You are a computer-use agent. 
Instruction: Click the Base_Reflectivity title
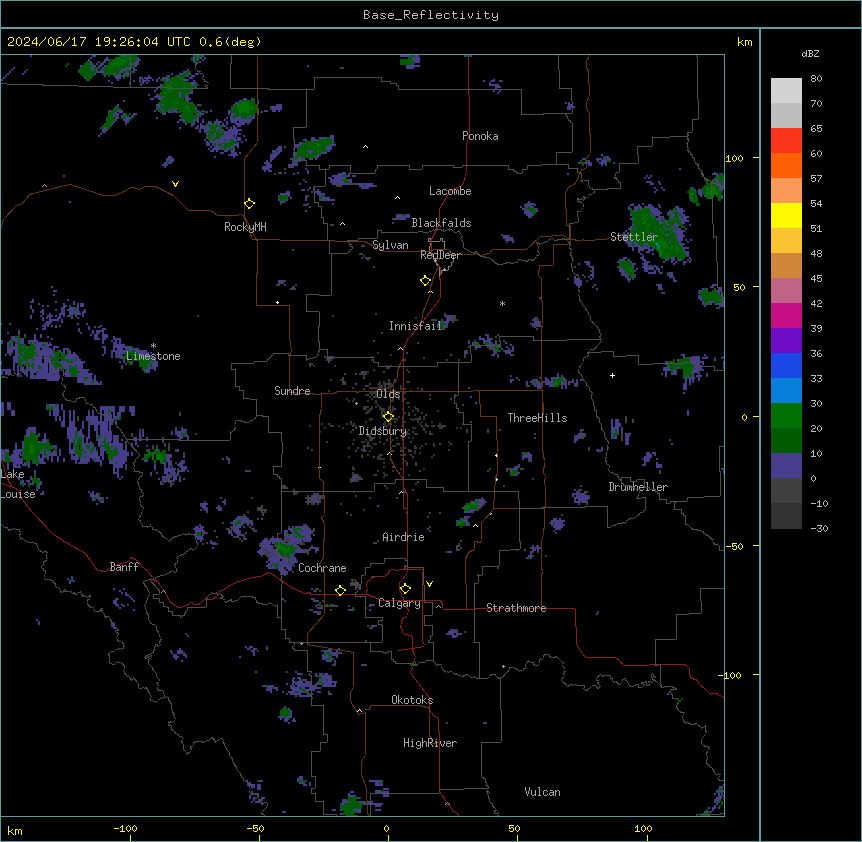click(431, 15)
